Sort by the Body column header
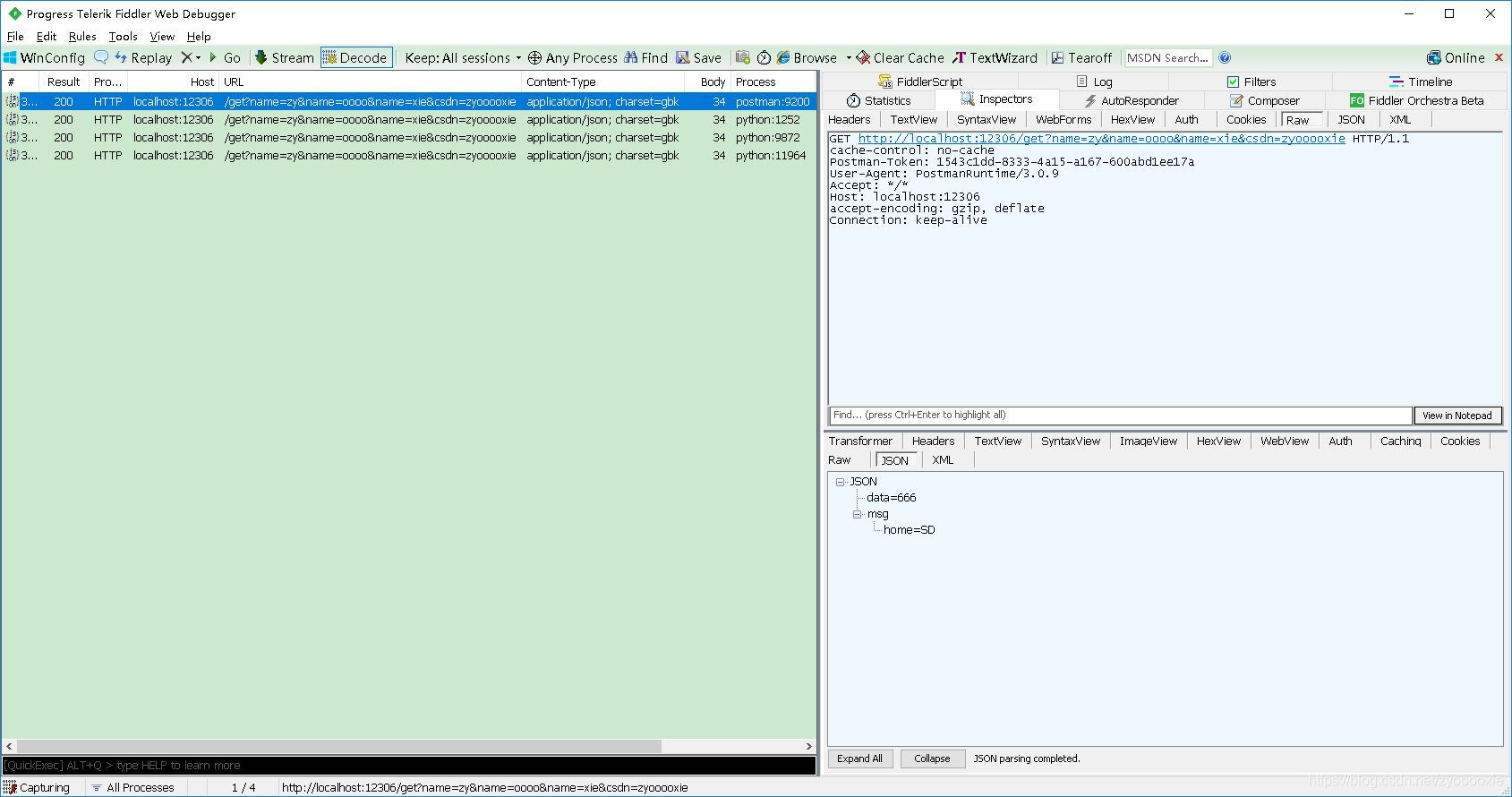Screen dimensions: 1512x797 coord(707,81)
